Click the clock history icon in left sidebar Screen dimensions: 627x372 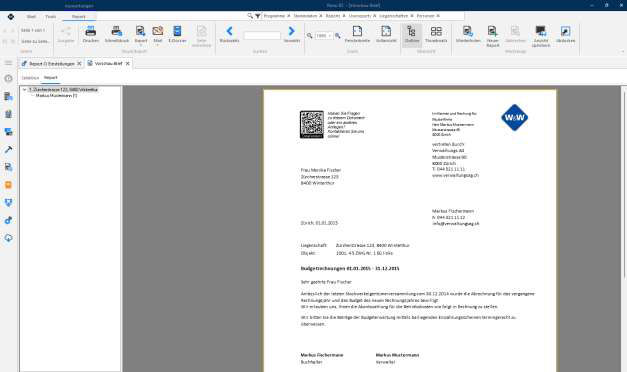(8, 78)
